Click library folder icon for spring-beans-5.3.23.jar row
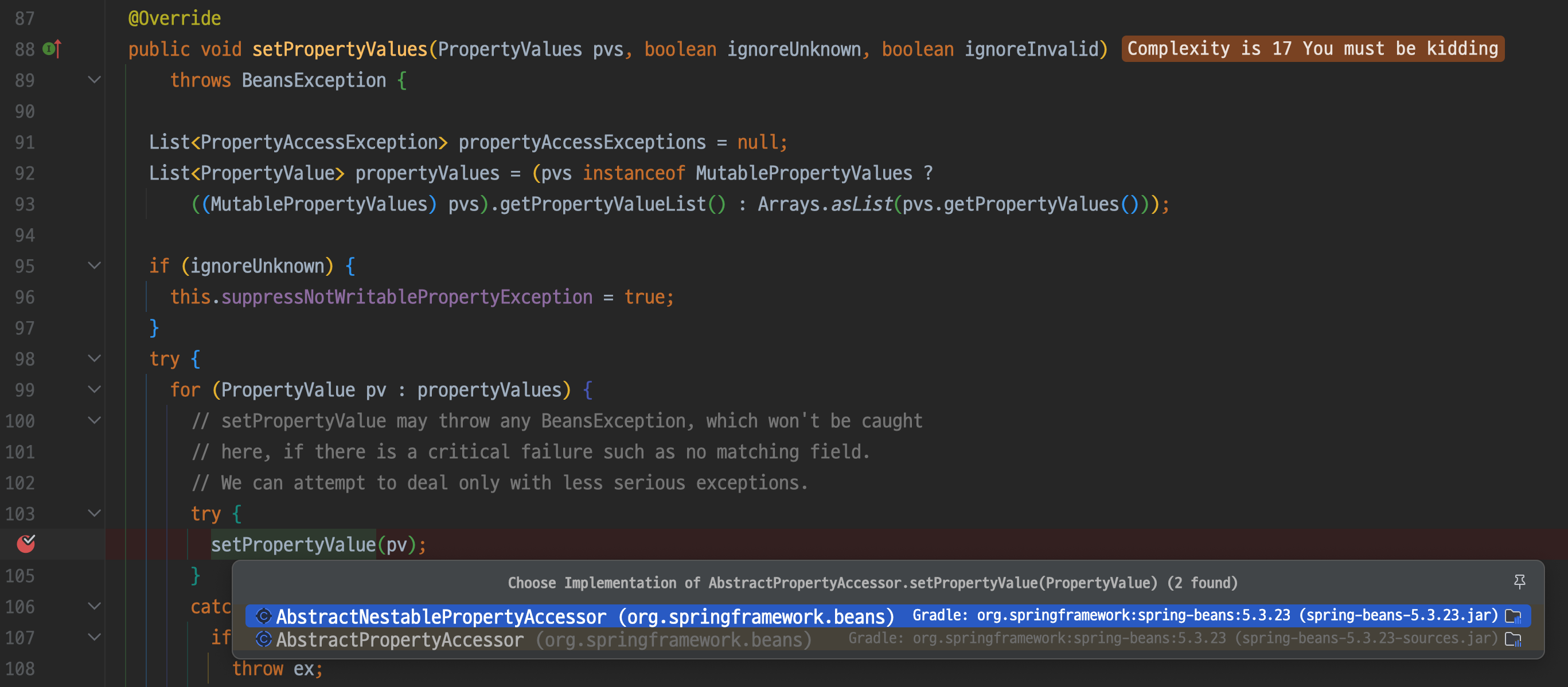Image resolution: width=1568 pixels, height=687 pixels. [1512, 616]
